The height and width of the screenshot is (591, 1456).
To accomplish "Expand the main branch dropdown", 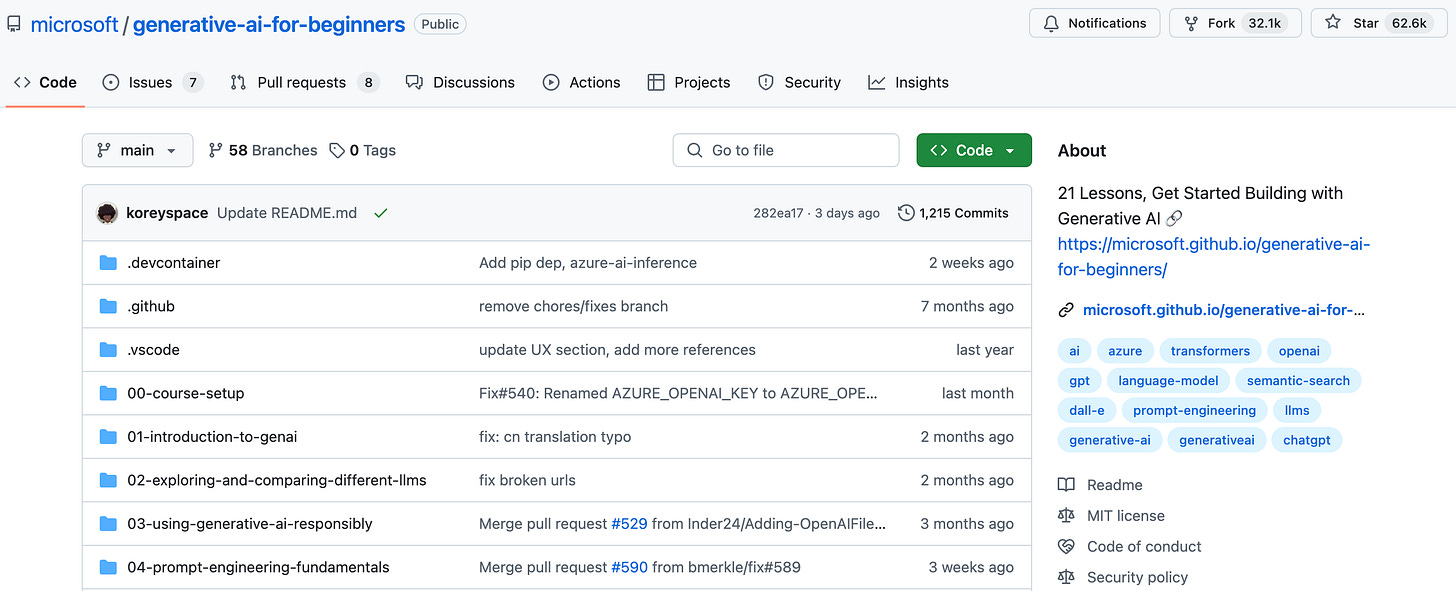I will (137, 150).
